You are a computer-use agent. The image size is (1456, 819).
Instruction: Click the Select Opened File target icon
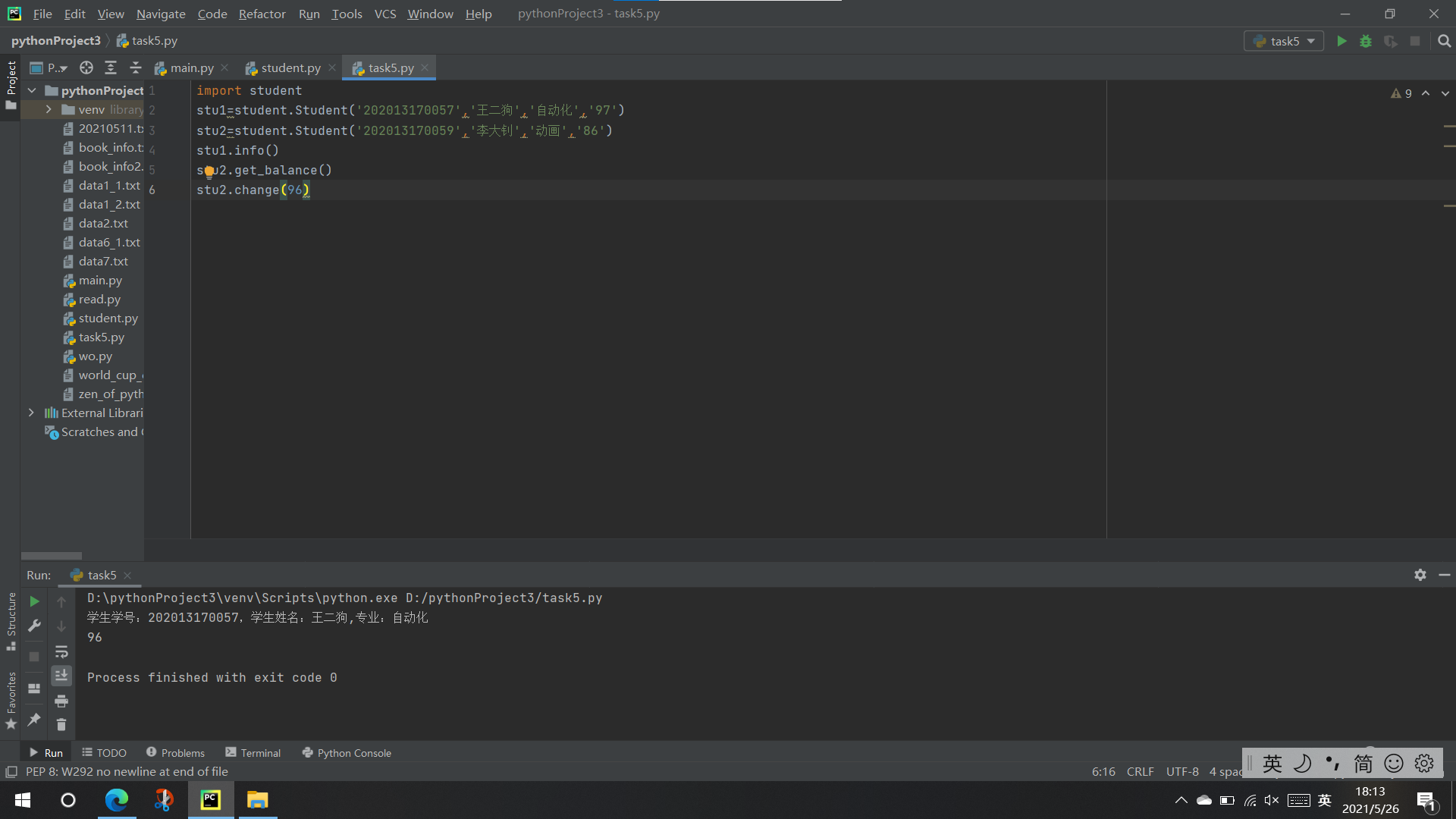click(86, 67)
